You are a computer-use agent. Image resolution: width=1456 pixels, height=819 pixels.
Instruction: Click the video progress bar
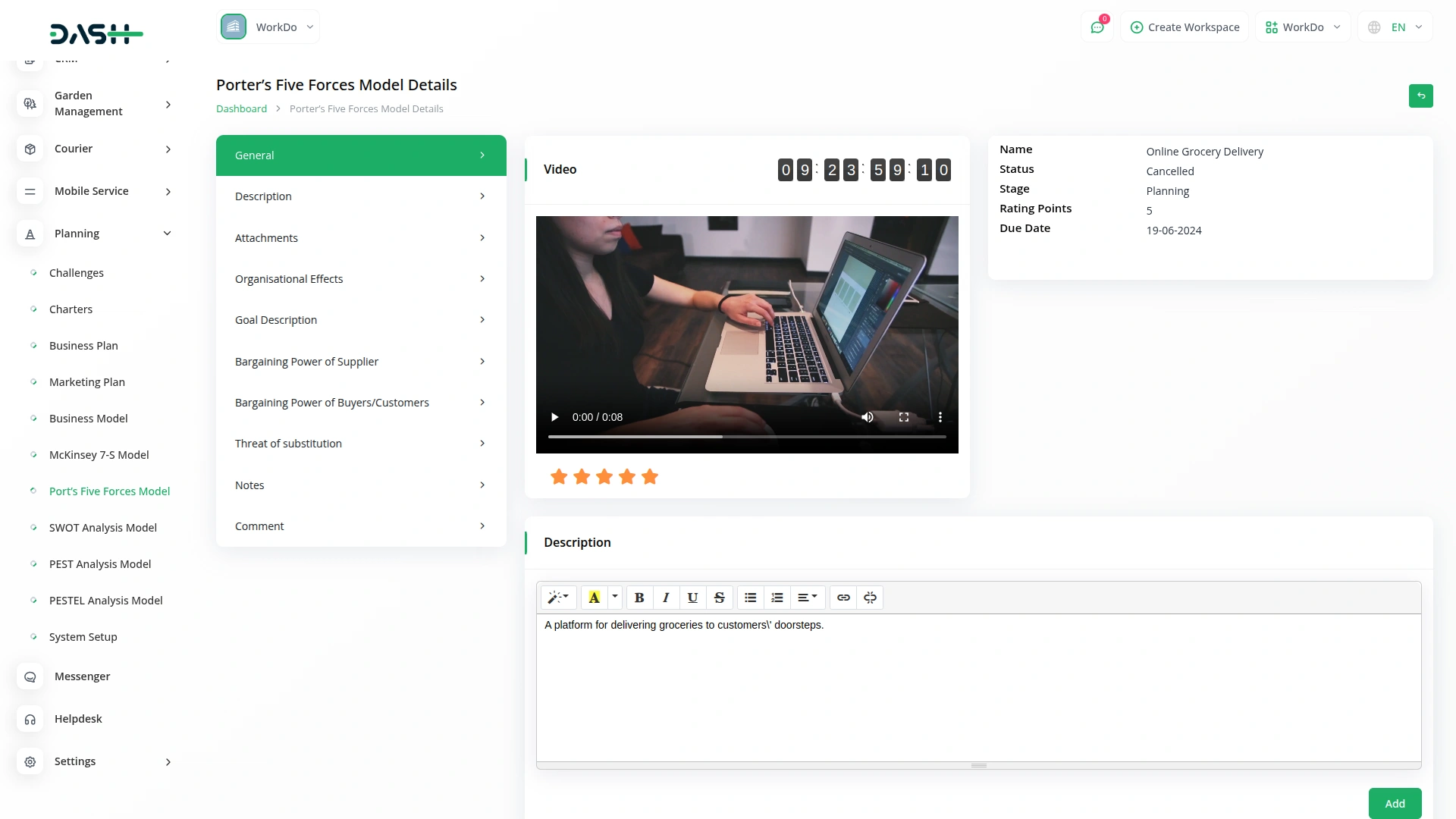point(747,437)
